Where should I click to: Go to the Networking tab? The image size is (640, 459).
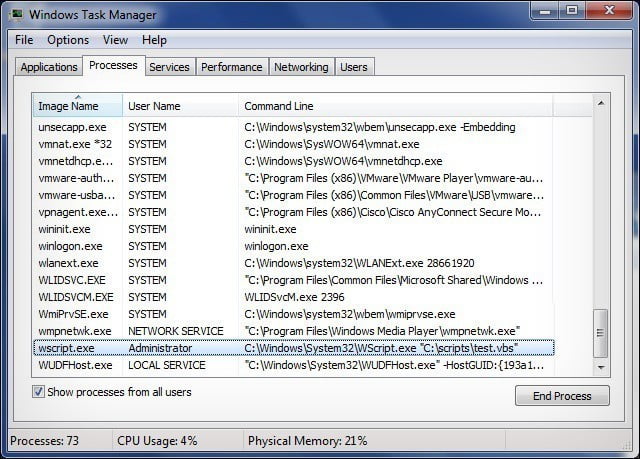click(x=301, y=67)
